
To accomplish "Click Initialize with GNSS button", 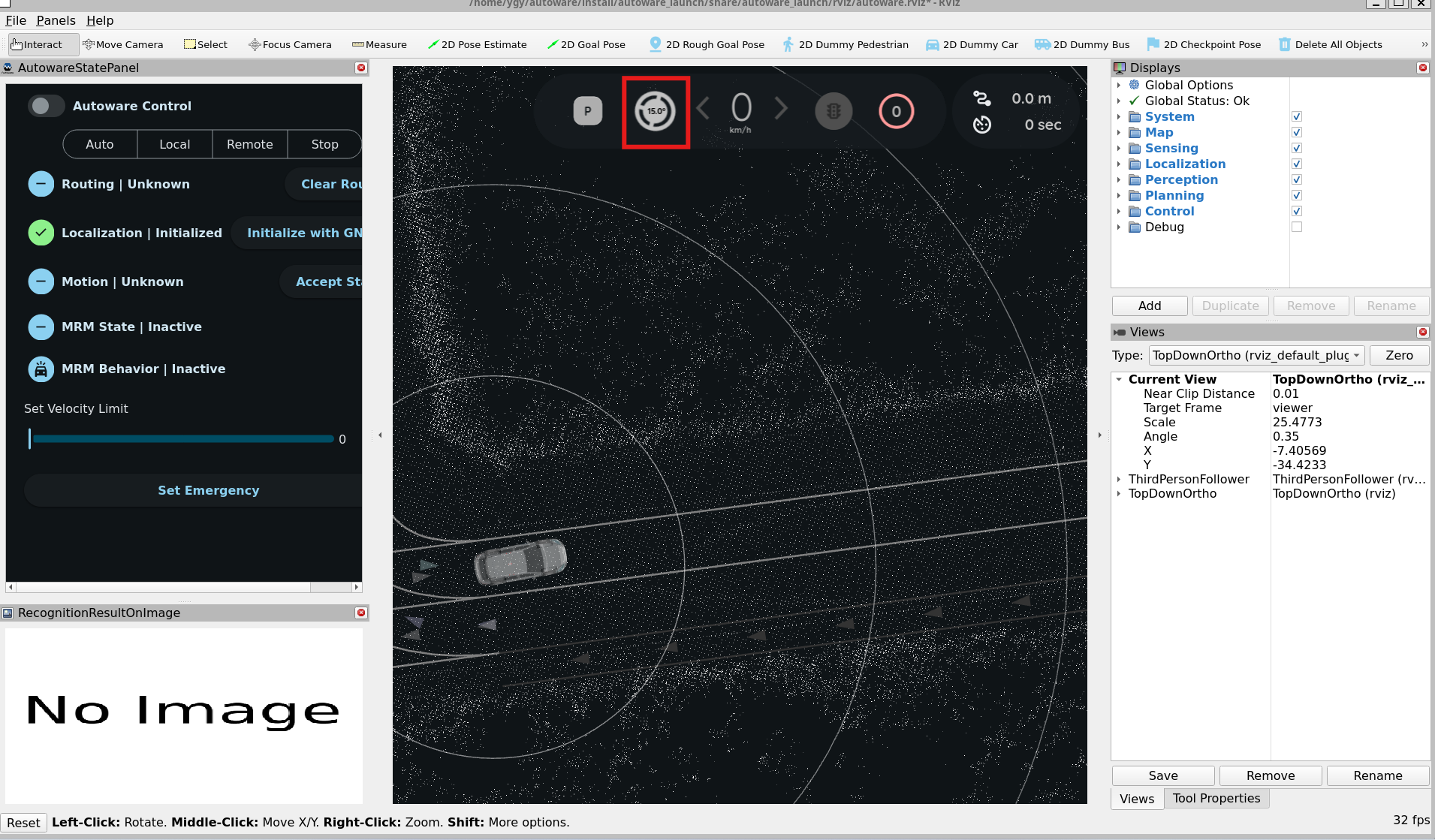I will (x=297, y=233).
